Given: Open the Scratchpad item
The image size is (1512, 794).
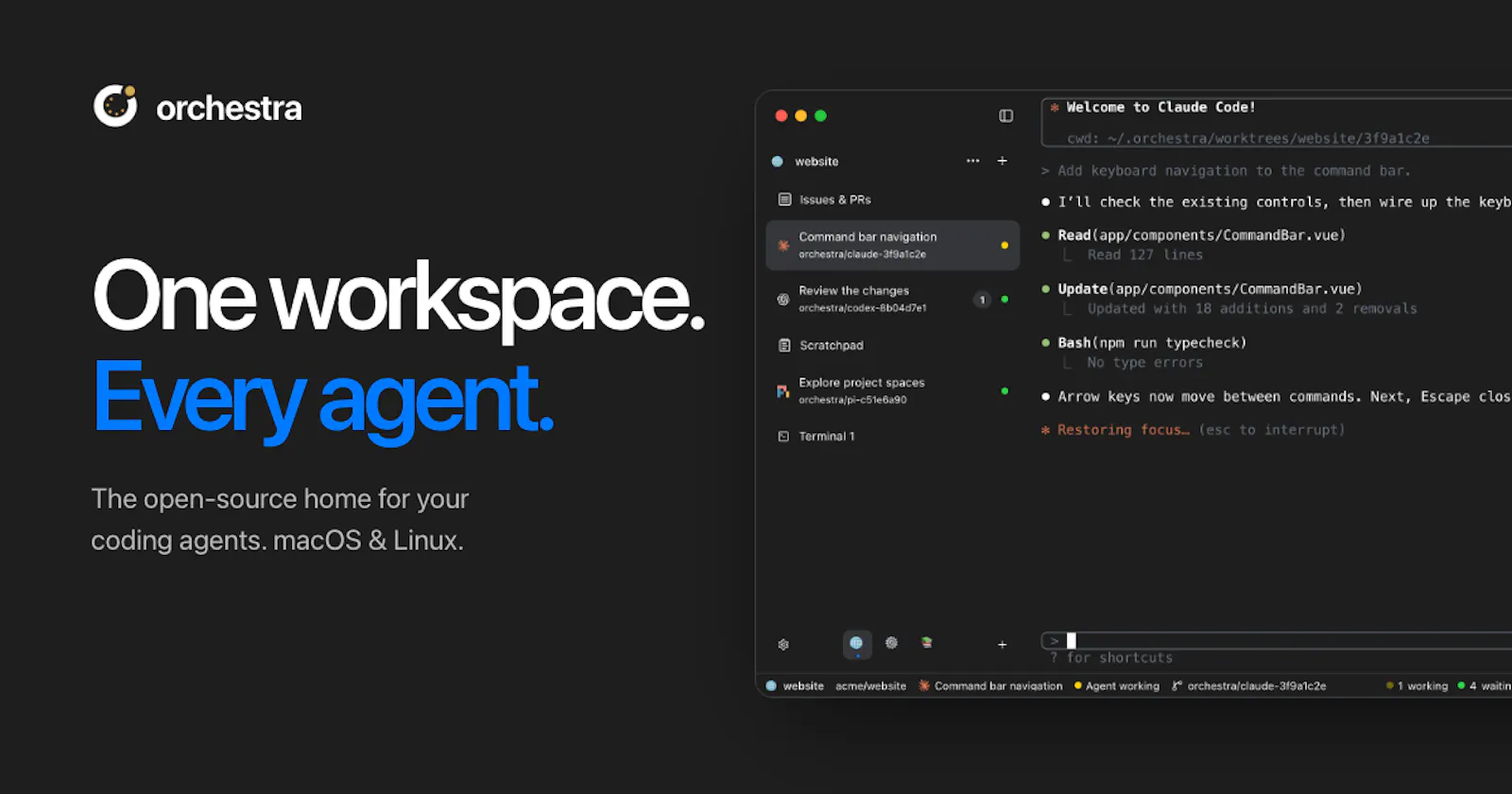Looking at the screenshot, I should coord(892,345).
